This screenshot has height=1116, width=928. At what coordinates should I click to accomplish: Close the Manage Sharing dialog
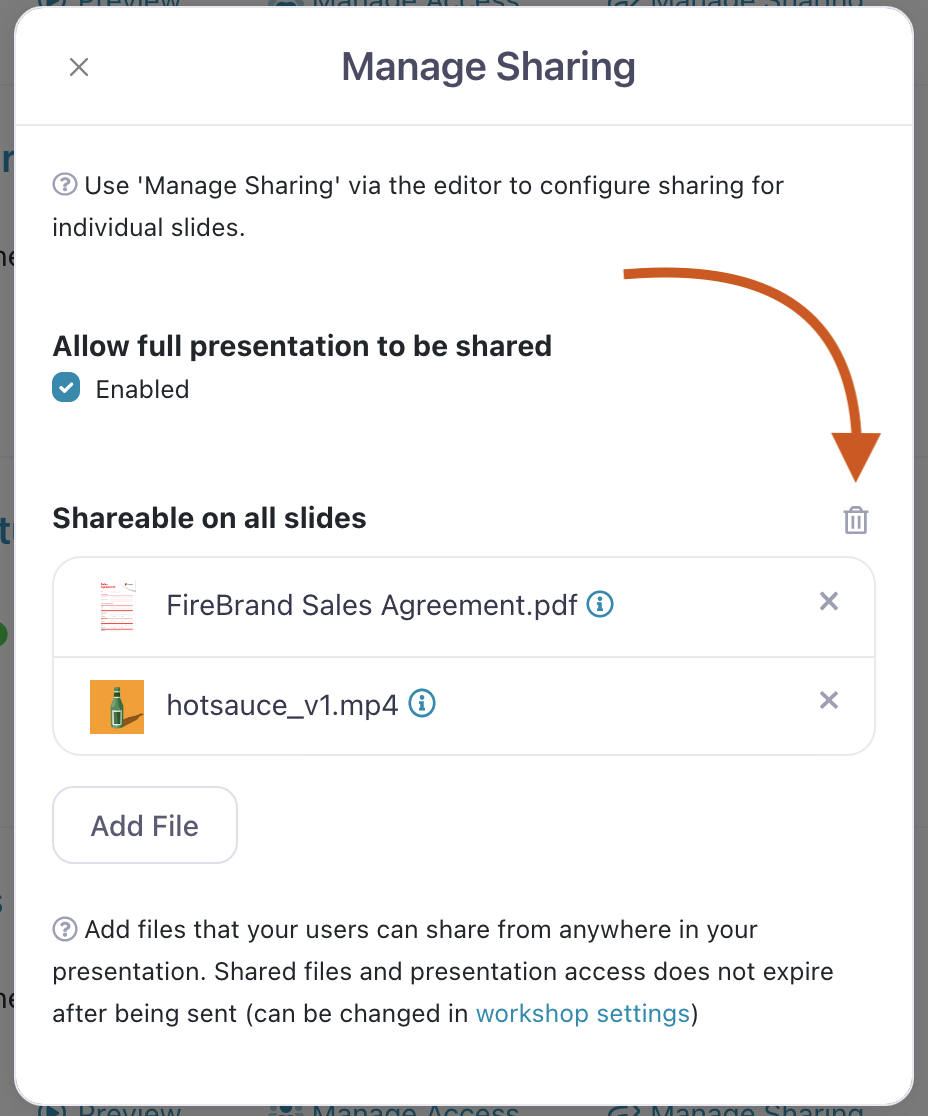[x=79, y=67]
